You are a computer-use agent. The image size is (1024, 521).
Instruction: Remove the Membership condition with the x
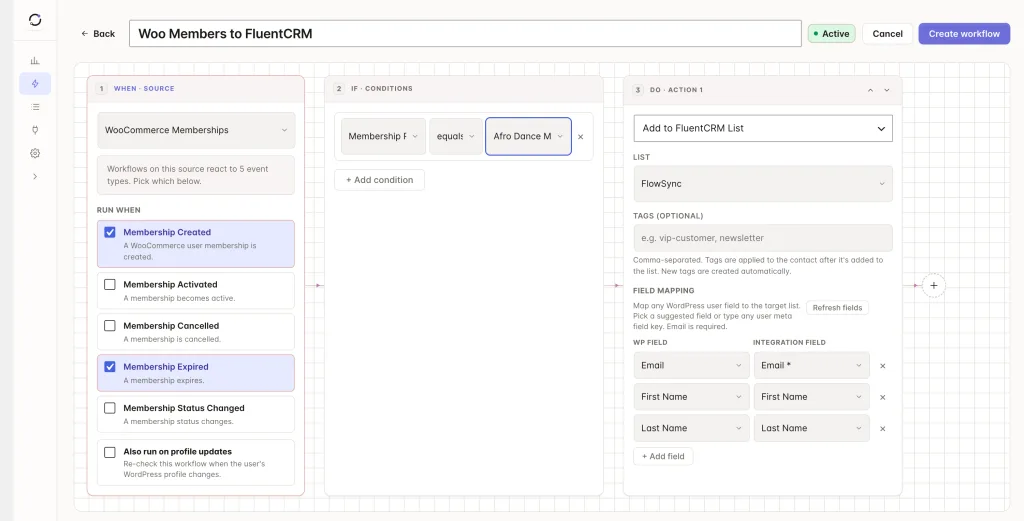(581, 136)
